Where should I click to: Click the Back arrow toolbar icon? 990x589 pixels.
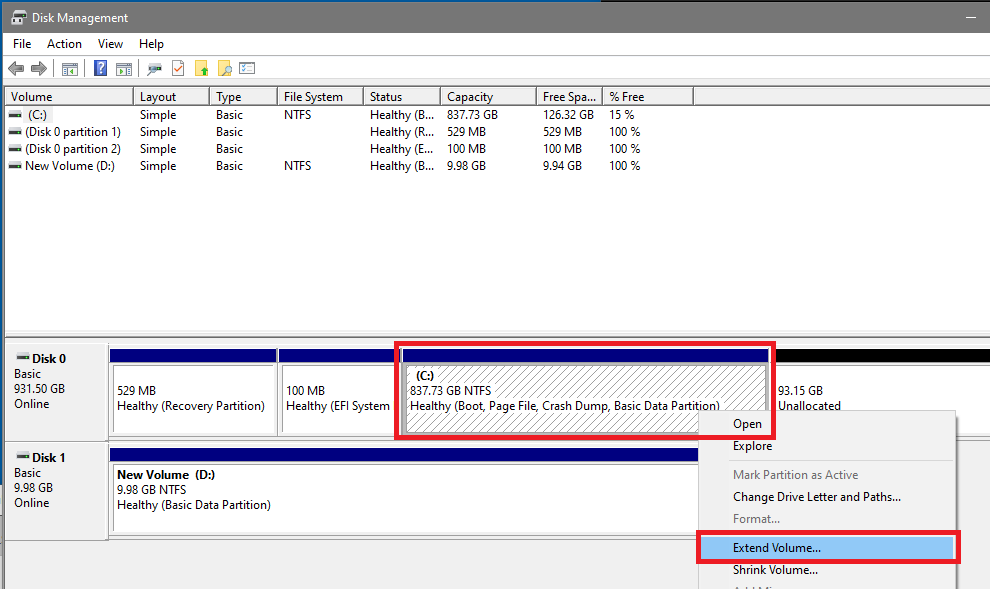(x=16, y=68)
